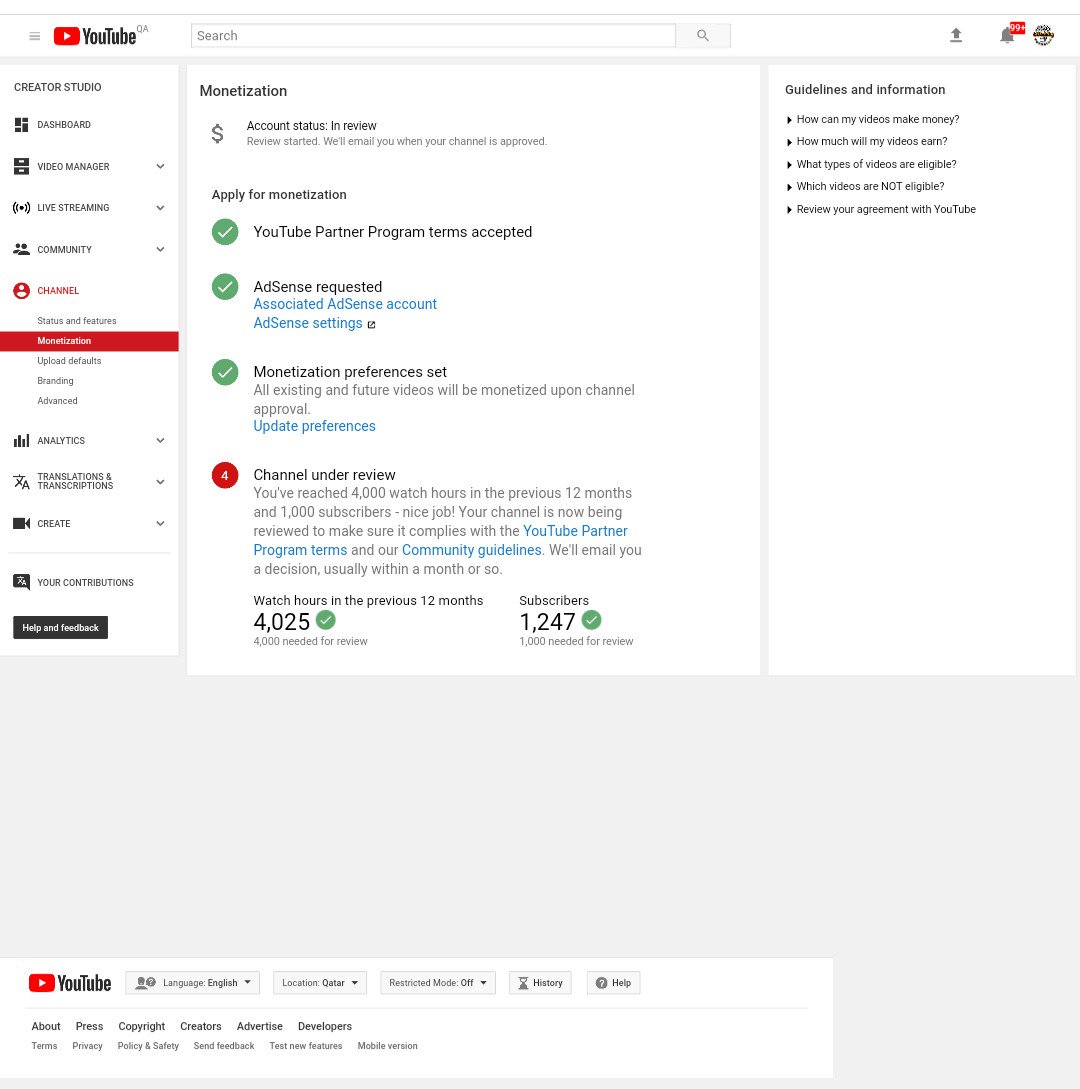Open YouTube Partner Program terms link
This screenshot has height=1089, width=1080.
575,531
